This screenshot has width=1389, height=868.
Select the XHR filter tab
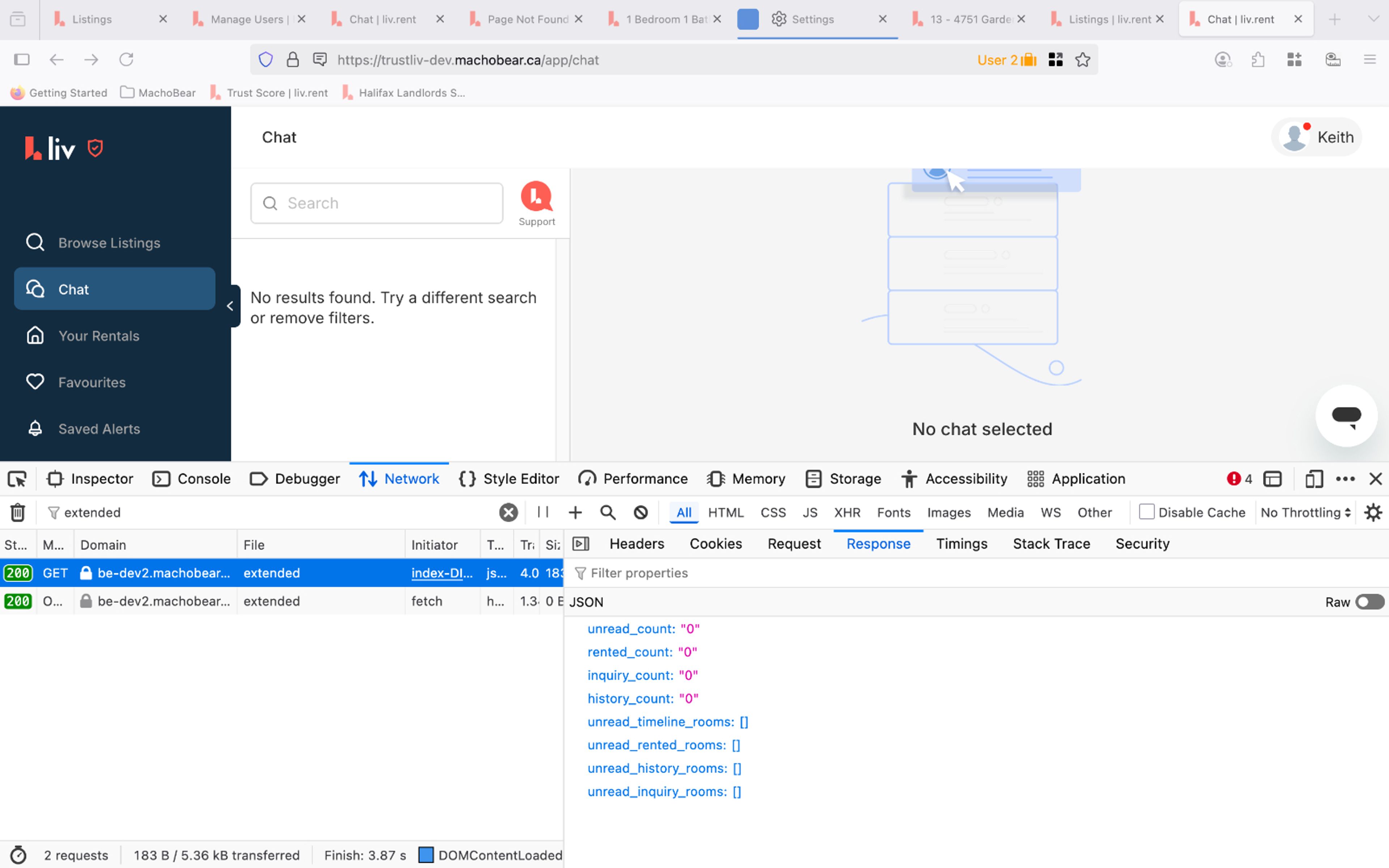(x=846, y=512)
